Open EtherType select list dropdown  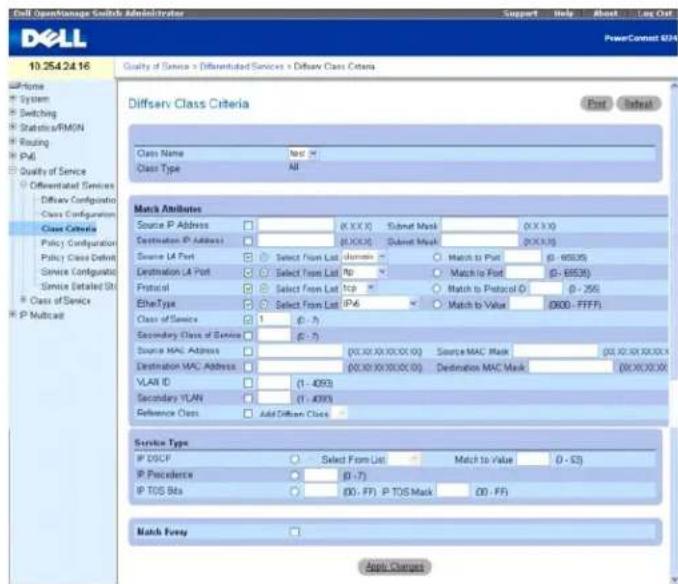[x=380, y=304]
